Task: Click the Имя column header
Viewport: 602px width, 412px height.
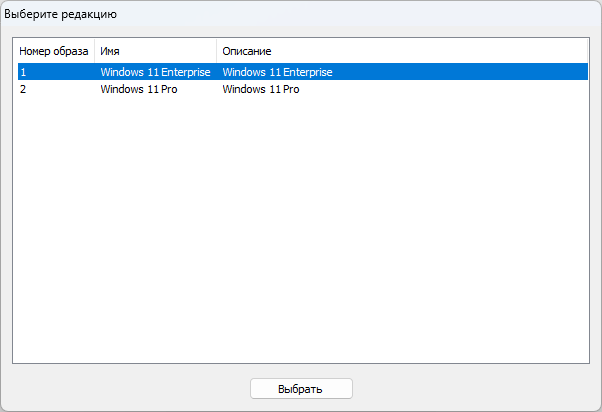Action: pyautogui.click(x=155, y=51)
